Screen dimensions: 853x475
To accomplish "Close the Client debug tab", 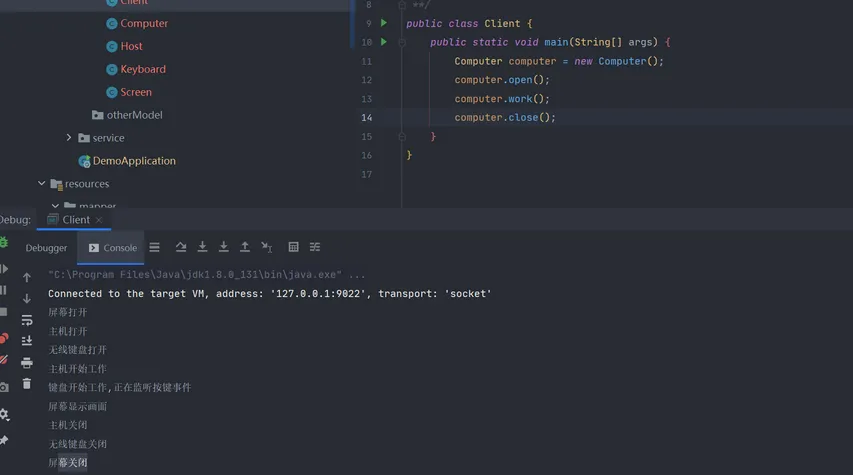I will coord(98,220).
